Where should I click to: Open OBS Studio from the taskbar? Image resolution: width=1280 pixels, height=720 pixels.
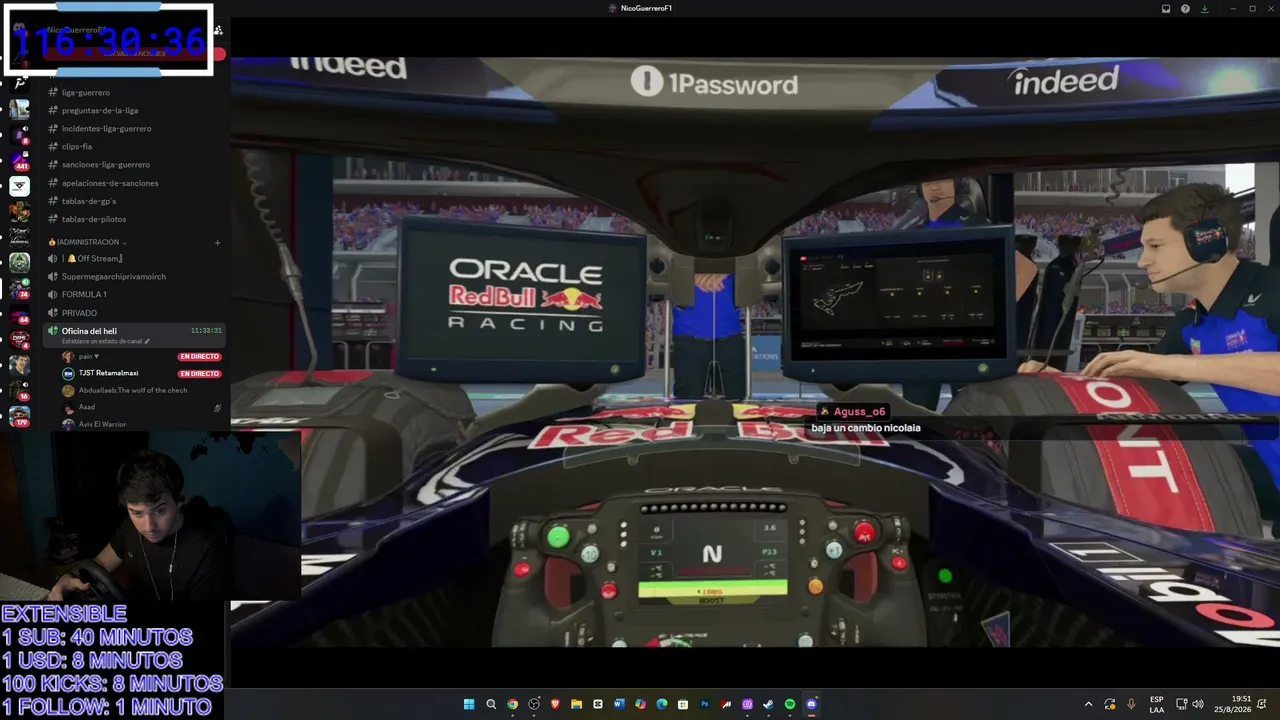point(534,704)
